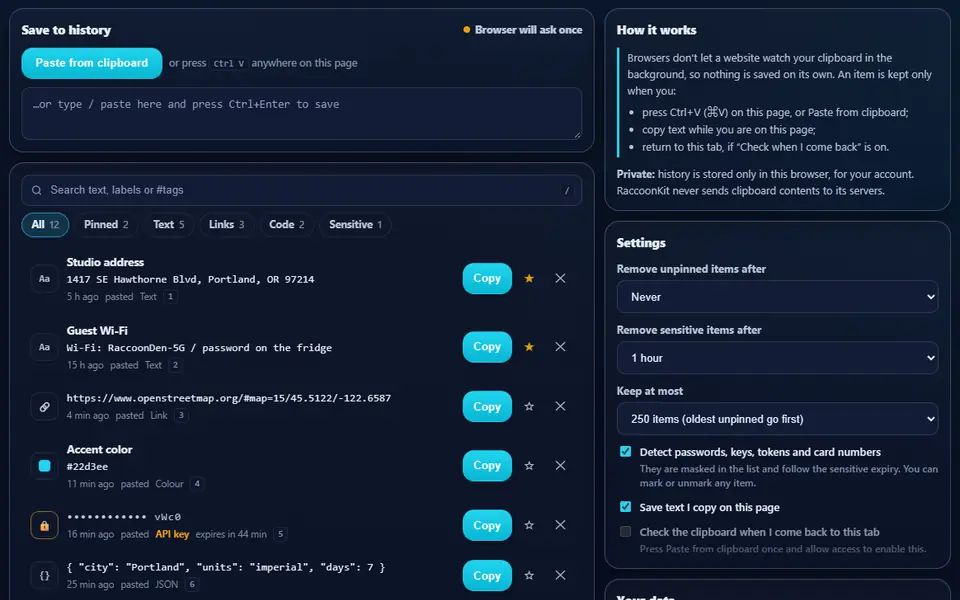Enable Check the clipboard when I come back

pos(625,531)
